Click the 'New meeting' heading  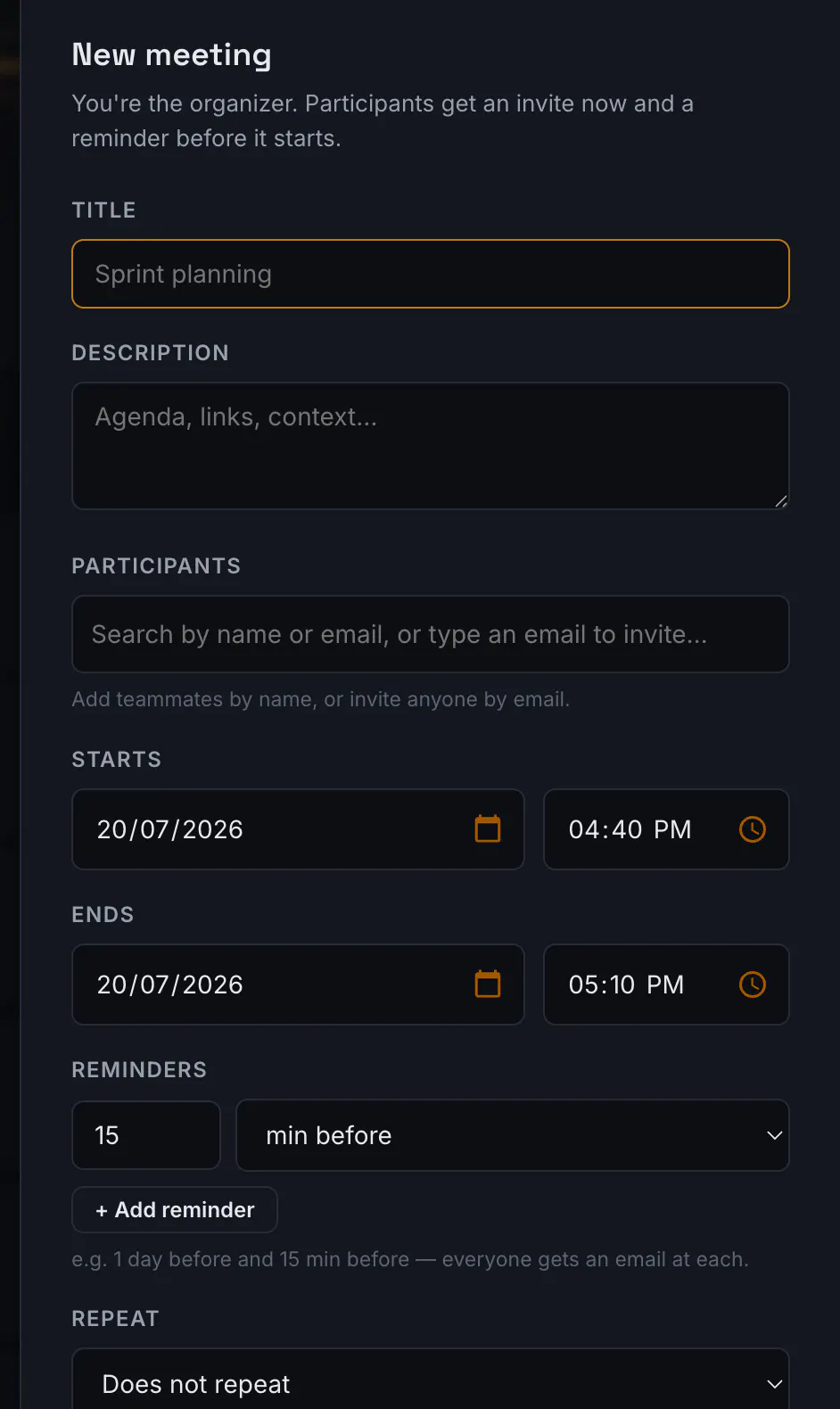(172, 55)
